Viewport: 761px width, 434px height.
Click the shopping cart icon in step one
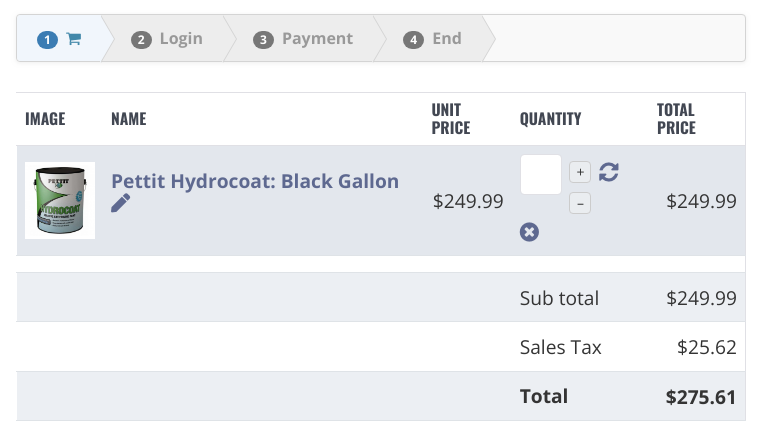[x=74, y=39]
